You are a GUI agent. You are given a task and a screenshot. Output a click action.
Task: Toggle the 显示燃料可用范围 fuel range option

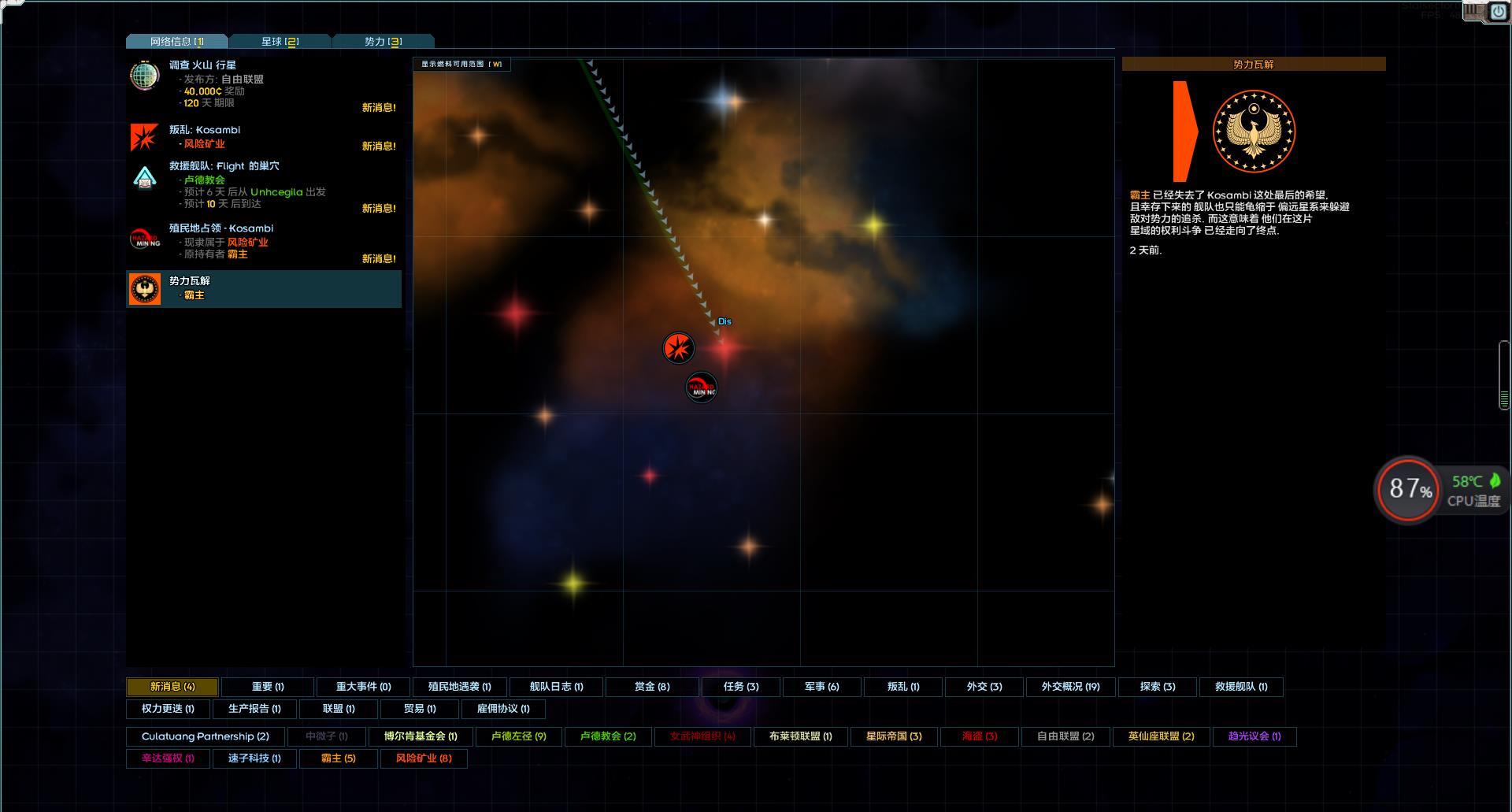[x=461, y=65]
